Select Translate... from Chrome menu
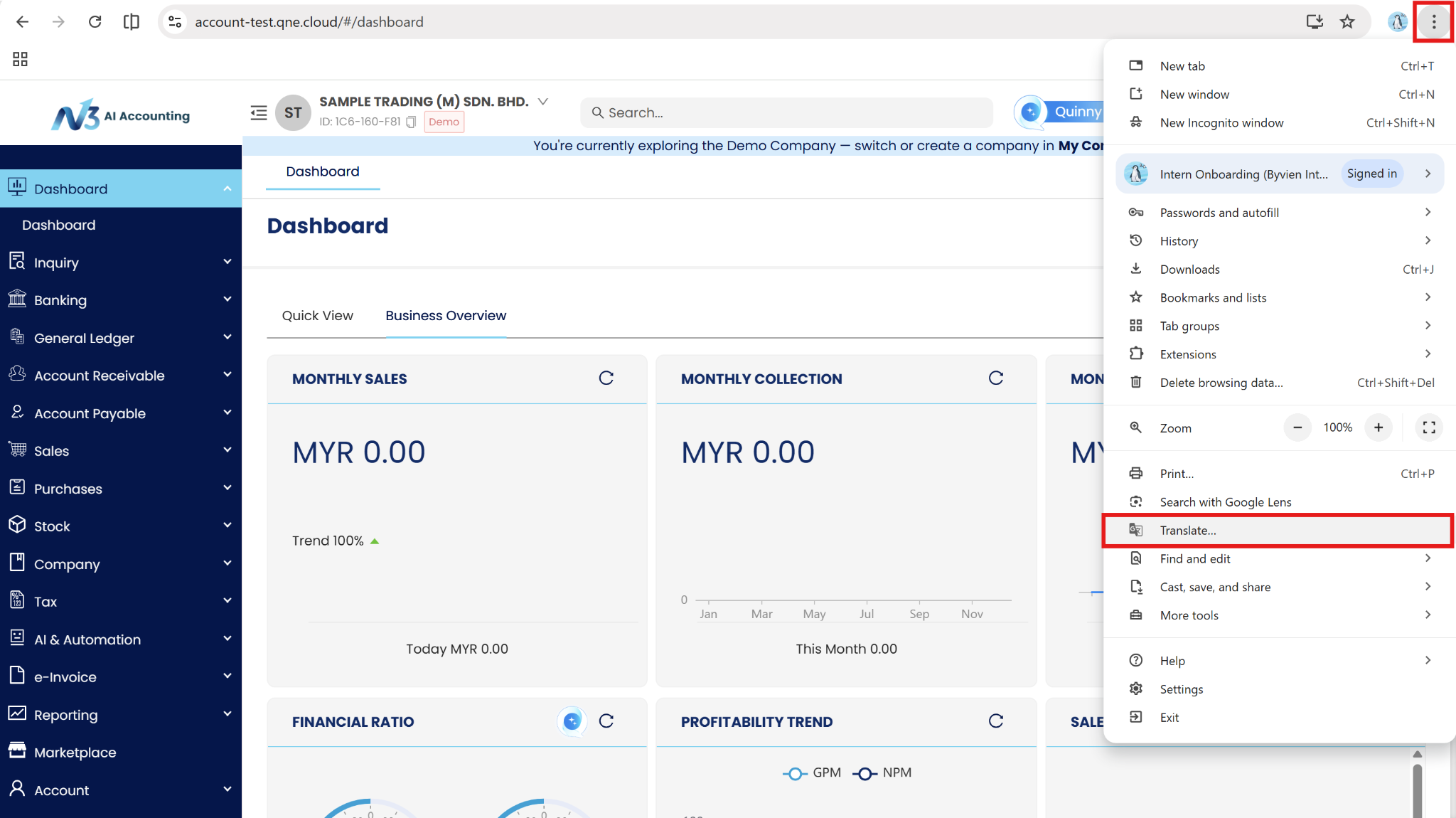The height and width of the screenshot is (818, 1456). pyautogui.click(x=1188, y=531)
